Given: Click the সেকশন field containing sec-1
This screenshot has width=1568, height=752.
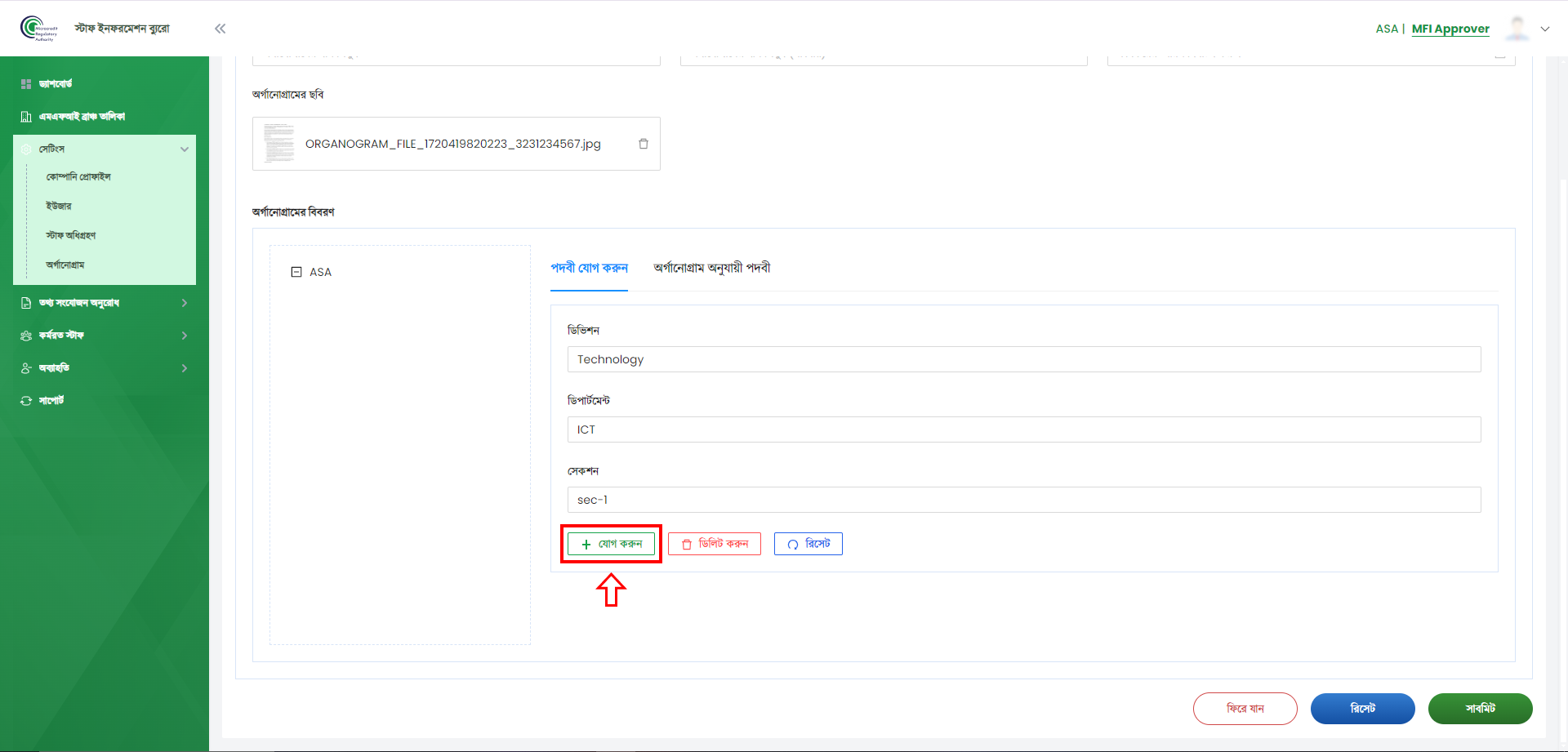Looking at the screenshot, I should click(x=1024, y=500).
